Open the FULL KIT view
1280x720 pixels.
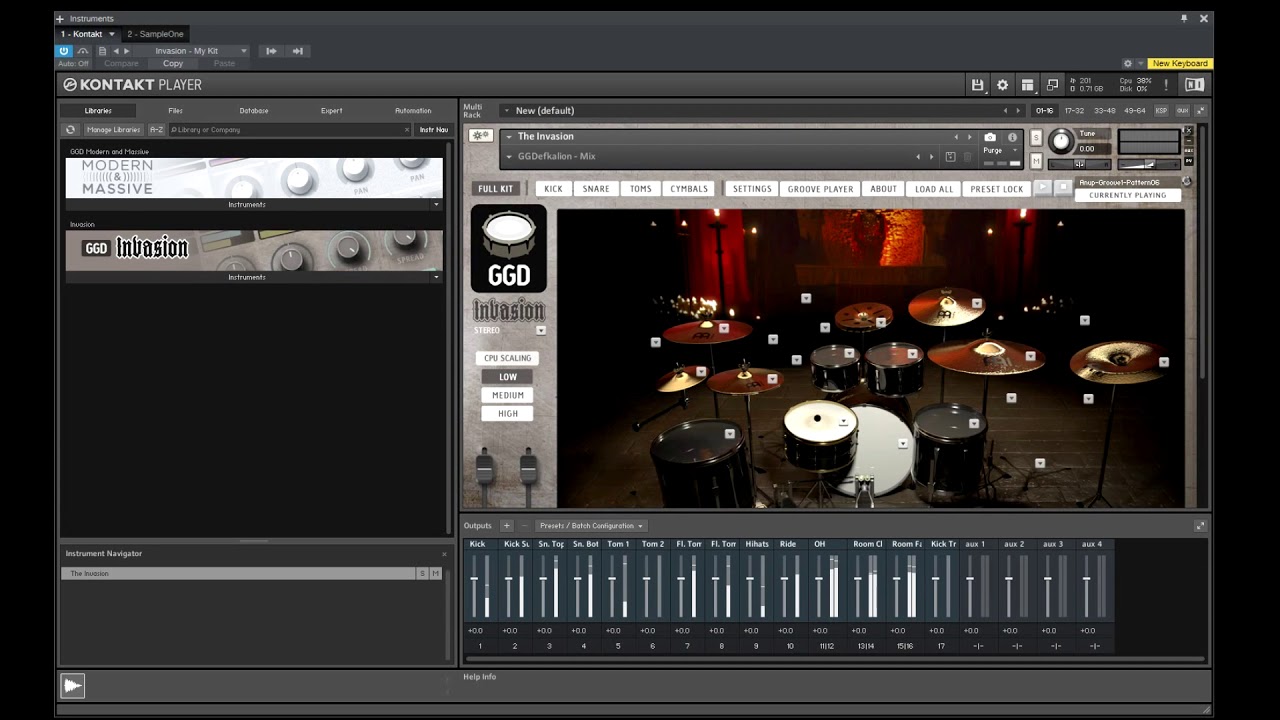pos(495,189)
